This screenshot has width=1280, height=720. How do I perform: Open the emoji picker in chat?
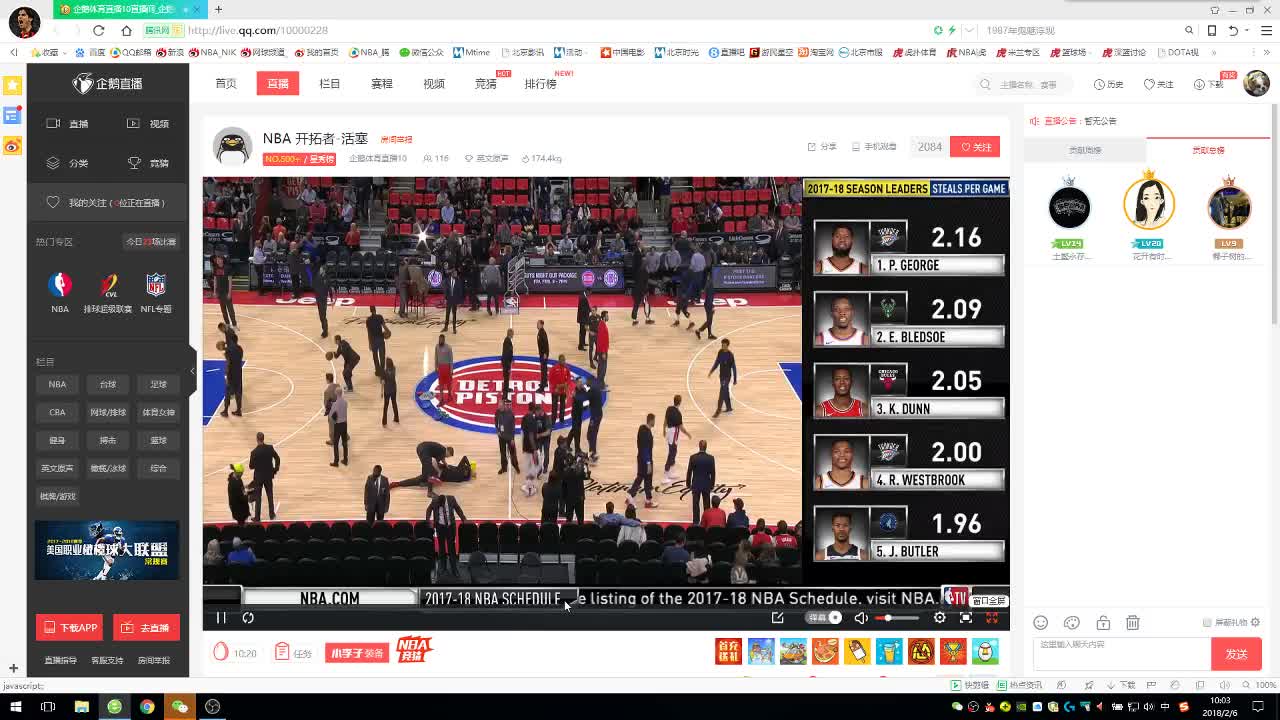(x=1041, y=623)
